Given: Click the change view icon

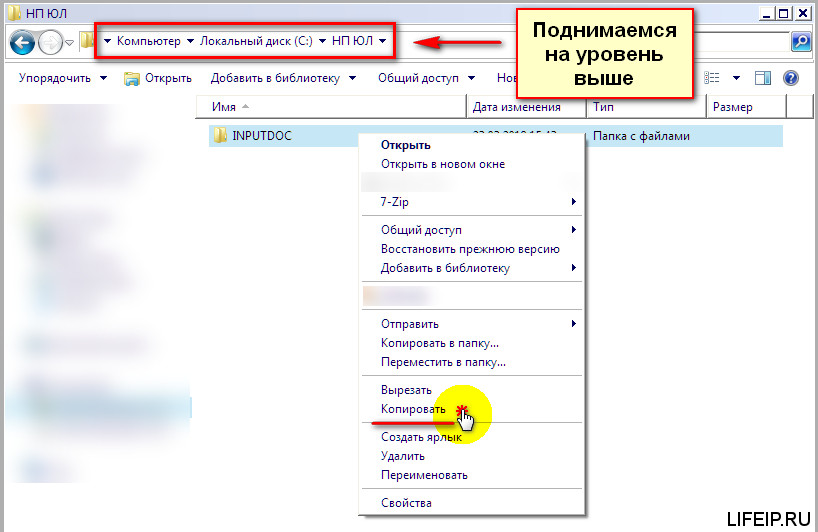Looking at the screenshot, I should (x=712, y=78).
